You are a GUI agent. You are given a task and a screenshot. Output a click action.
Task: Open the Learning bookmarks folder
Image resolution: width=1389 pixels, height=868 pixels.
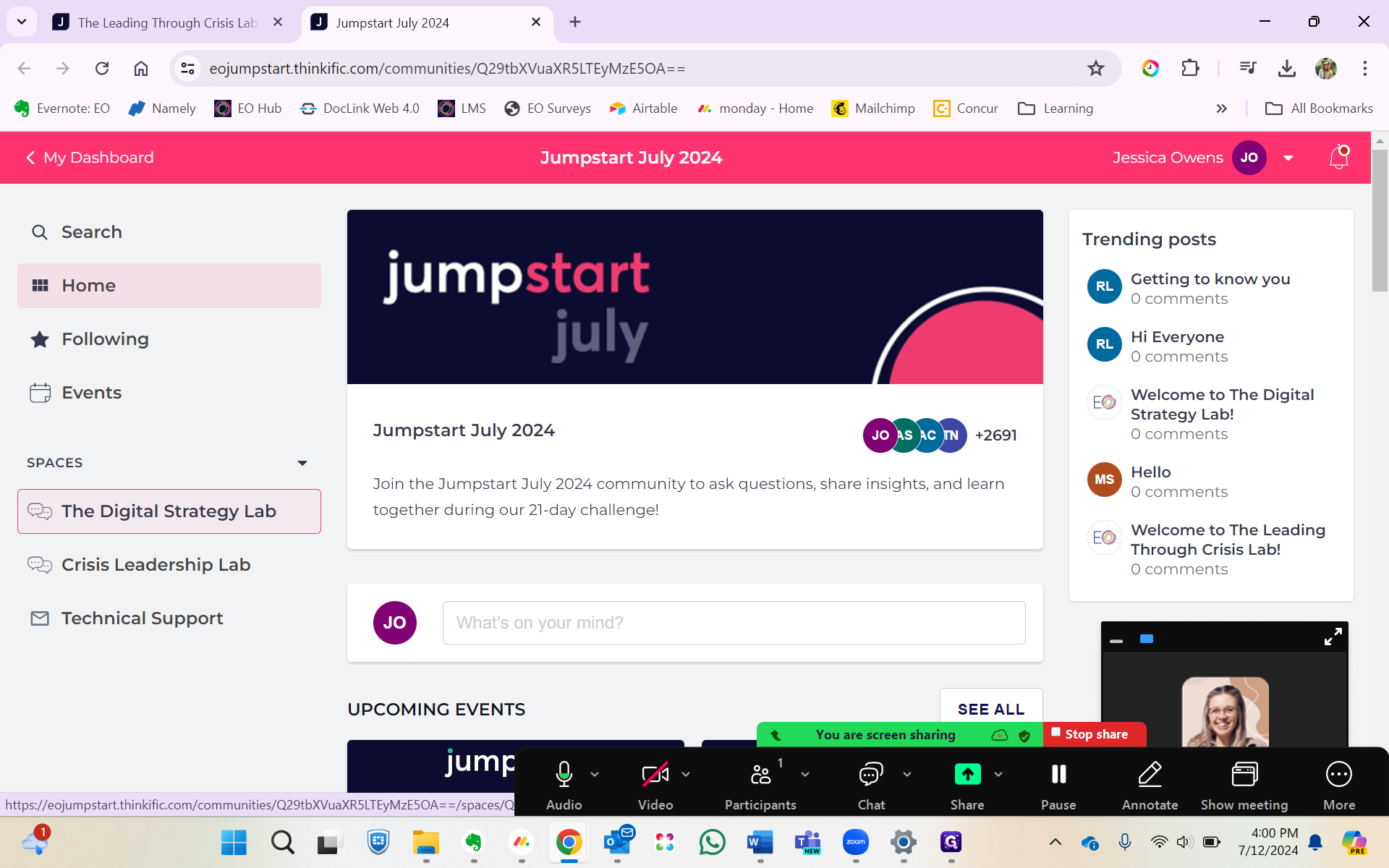click(x=1055, y=109)
